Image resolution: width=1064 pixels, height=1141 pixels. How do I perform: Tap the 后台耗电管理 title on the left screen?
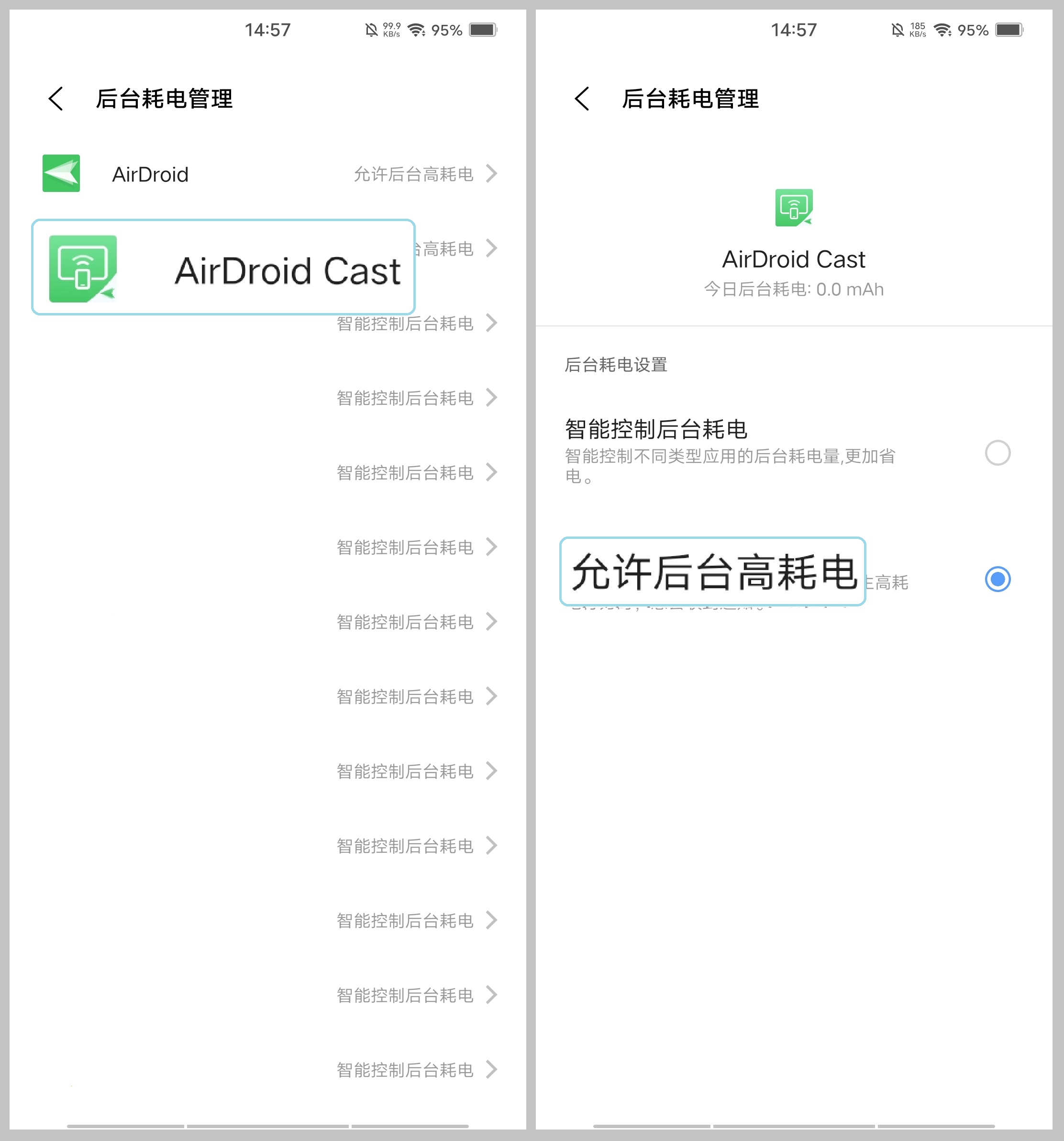(164, 99)
